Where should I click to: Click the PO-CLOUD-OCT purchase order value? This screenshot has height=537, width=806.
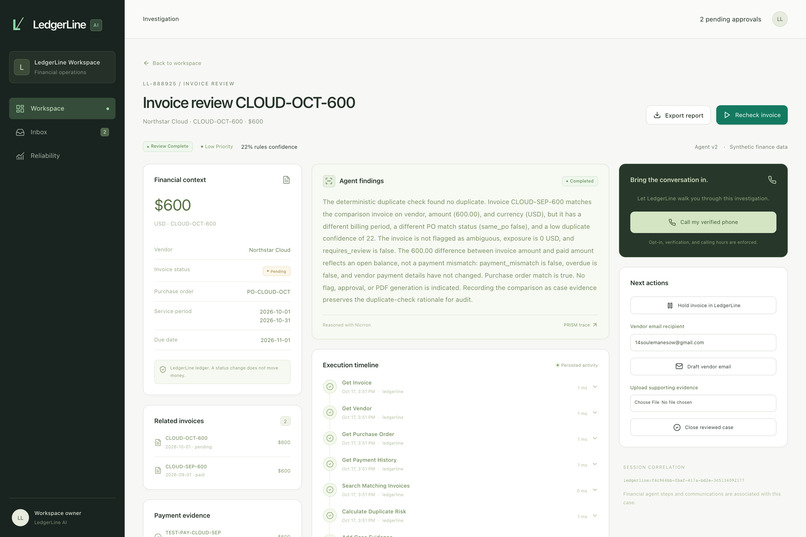[x=268, y=292]
